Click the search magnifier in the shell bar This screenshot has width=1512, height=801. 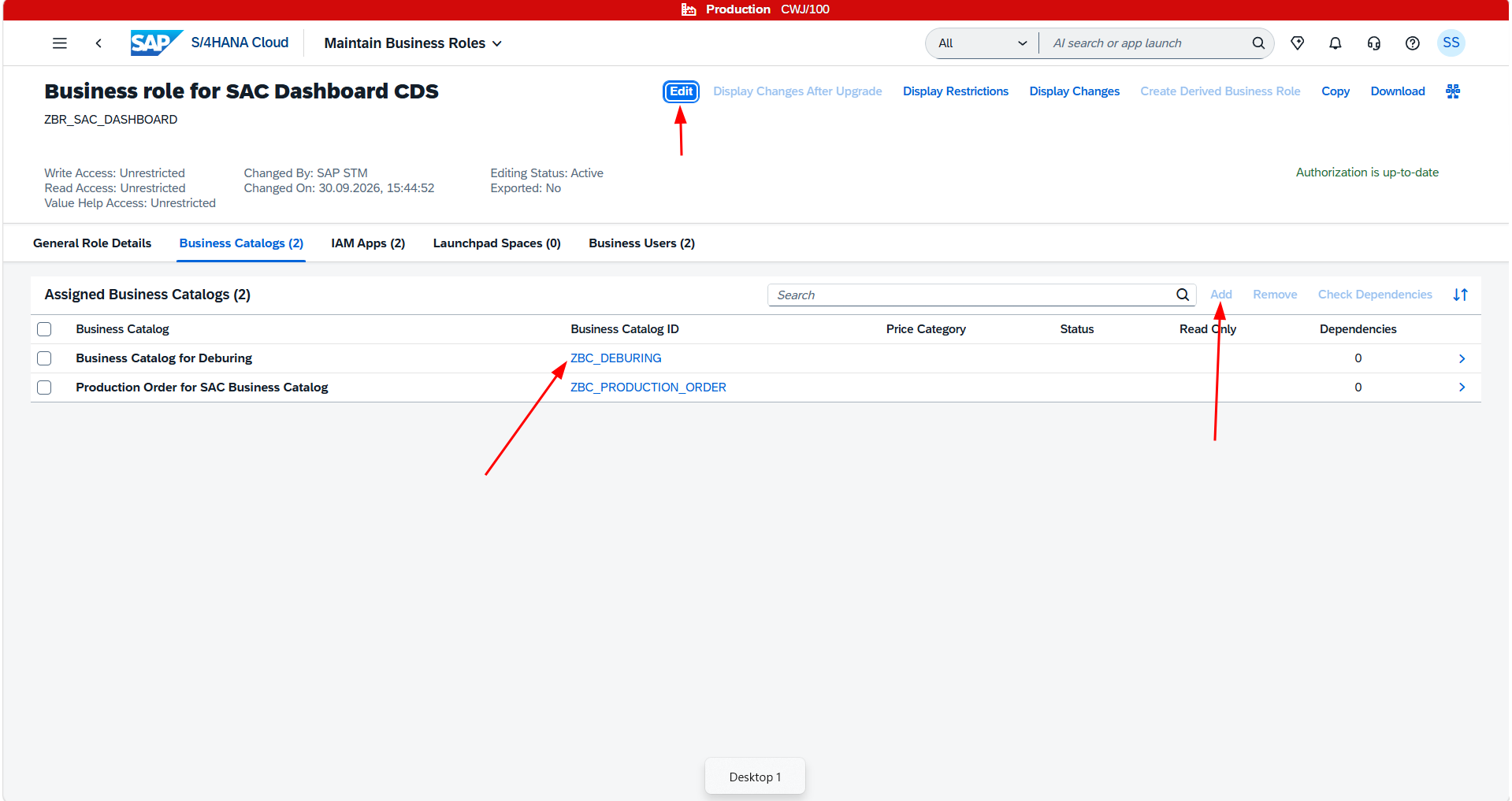point(1258,43)
